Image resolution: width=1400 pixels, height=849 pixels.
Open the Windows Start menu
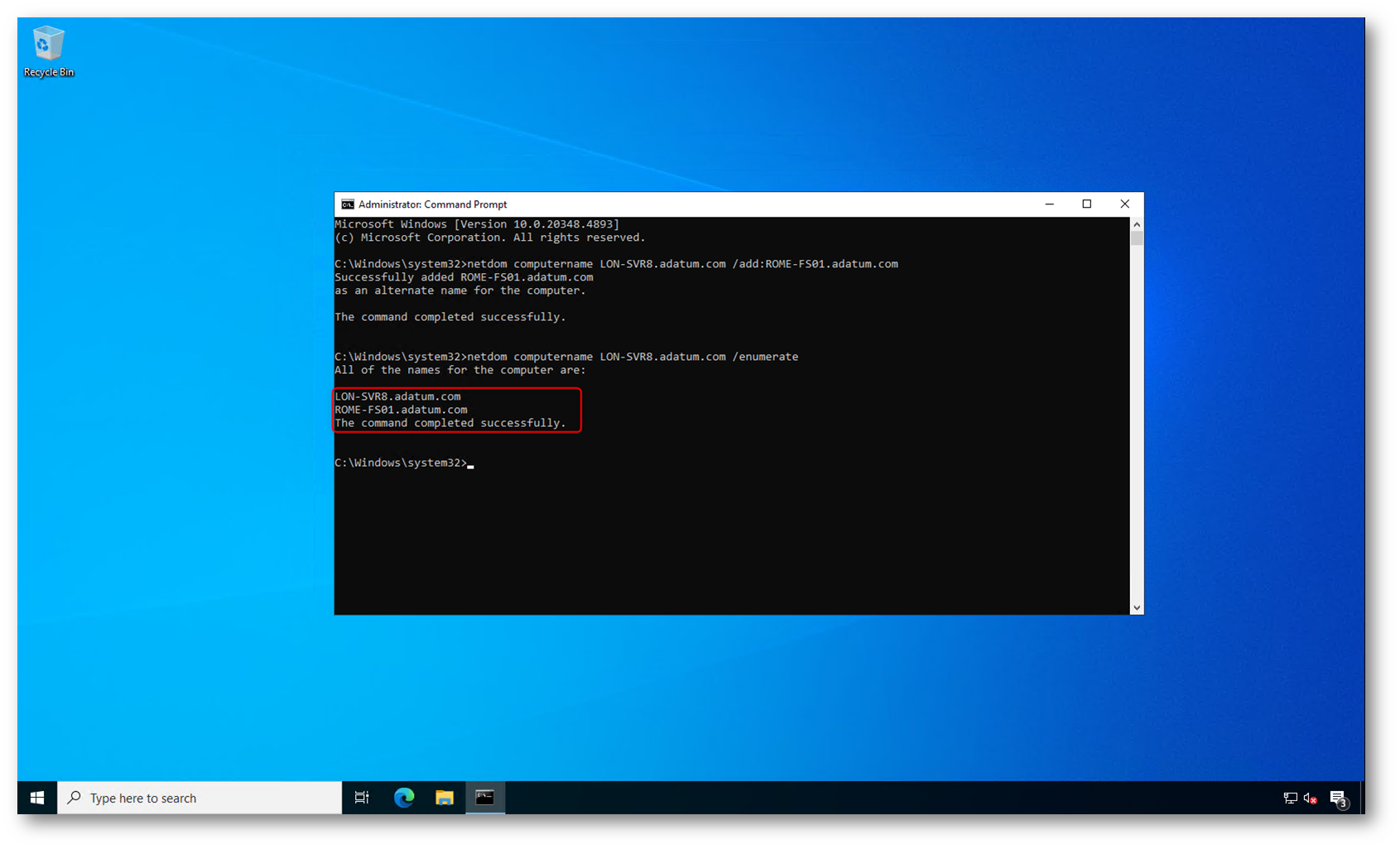click(37, 798)
